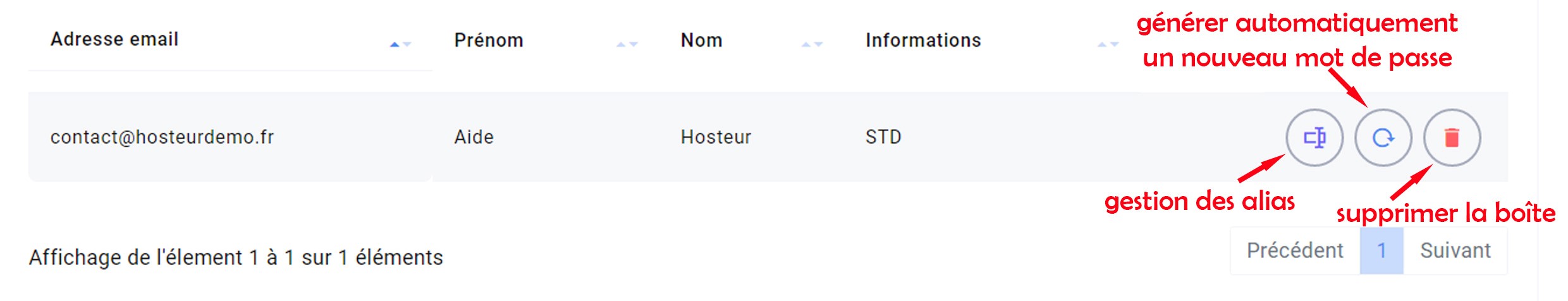Go to the next page with Suivant
Screen dimensions: 1568x301
(x=1455, y=251)
